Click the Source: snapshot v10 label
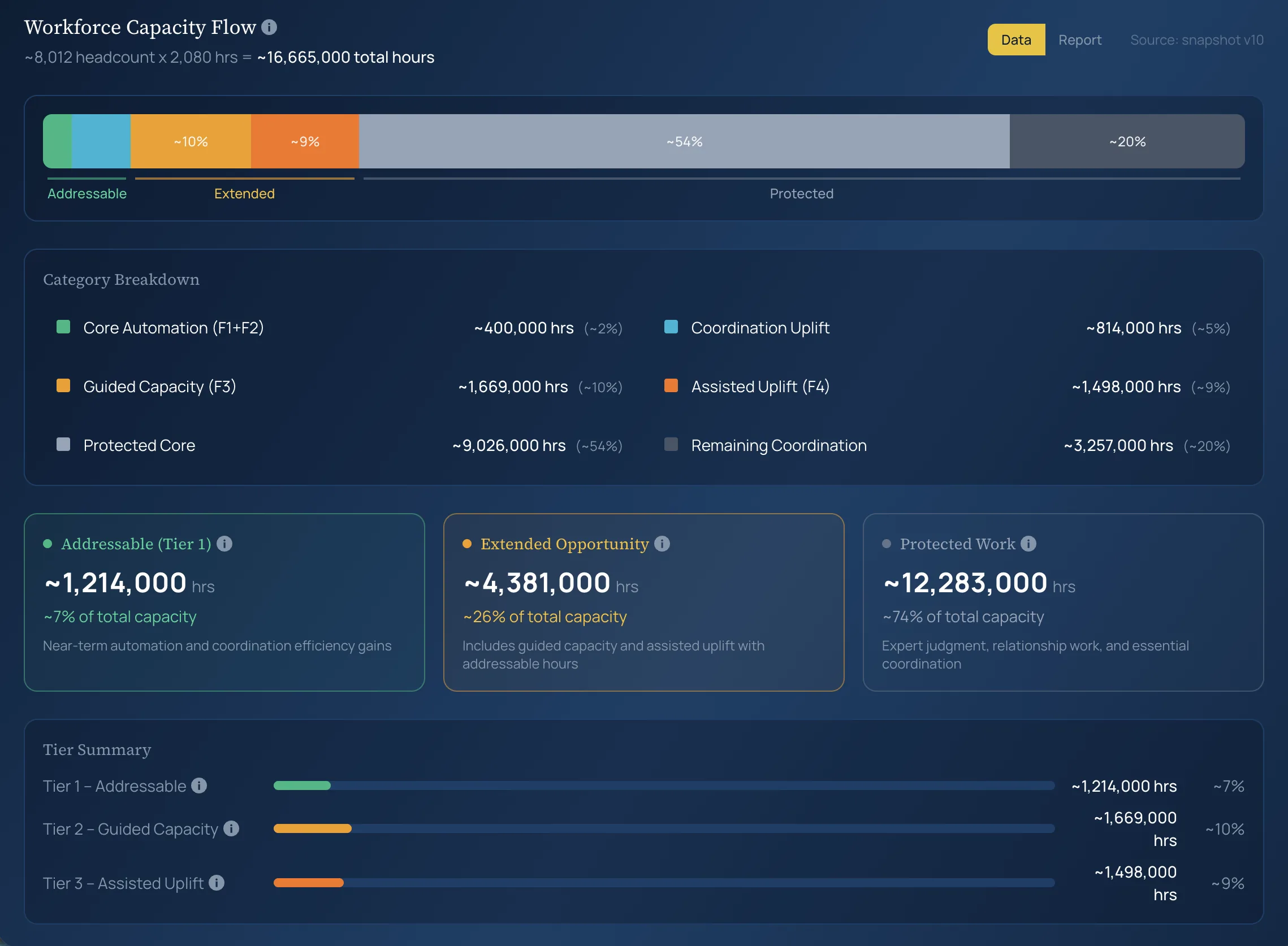 (1196, 40)
